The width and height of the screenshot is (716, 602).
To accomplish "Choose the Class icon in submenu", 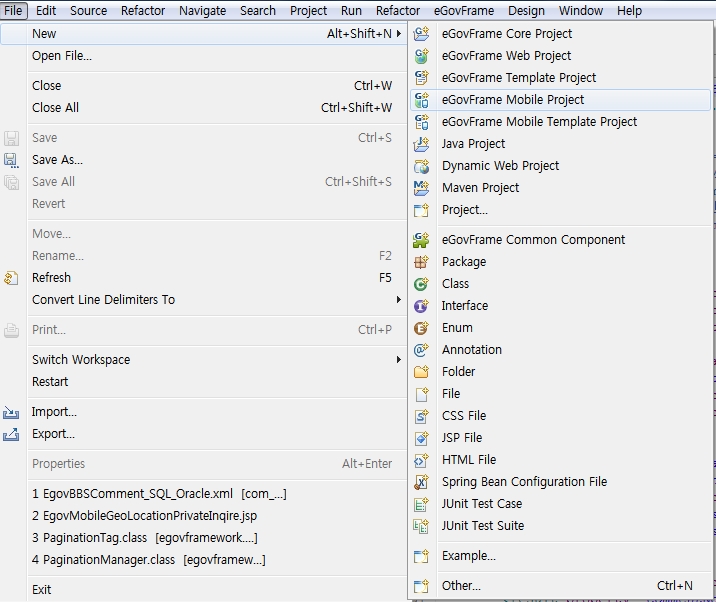I will pyautogui.click(x=421, y=284).
